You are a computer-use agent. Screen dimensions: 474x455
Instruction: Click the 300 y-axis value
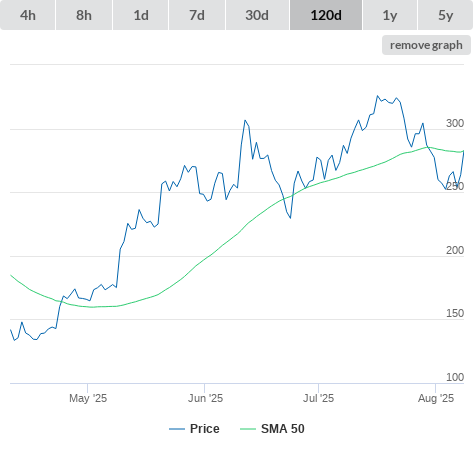pyautogui.click(x=455, y=123)
